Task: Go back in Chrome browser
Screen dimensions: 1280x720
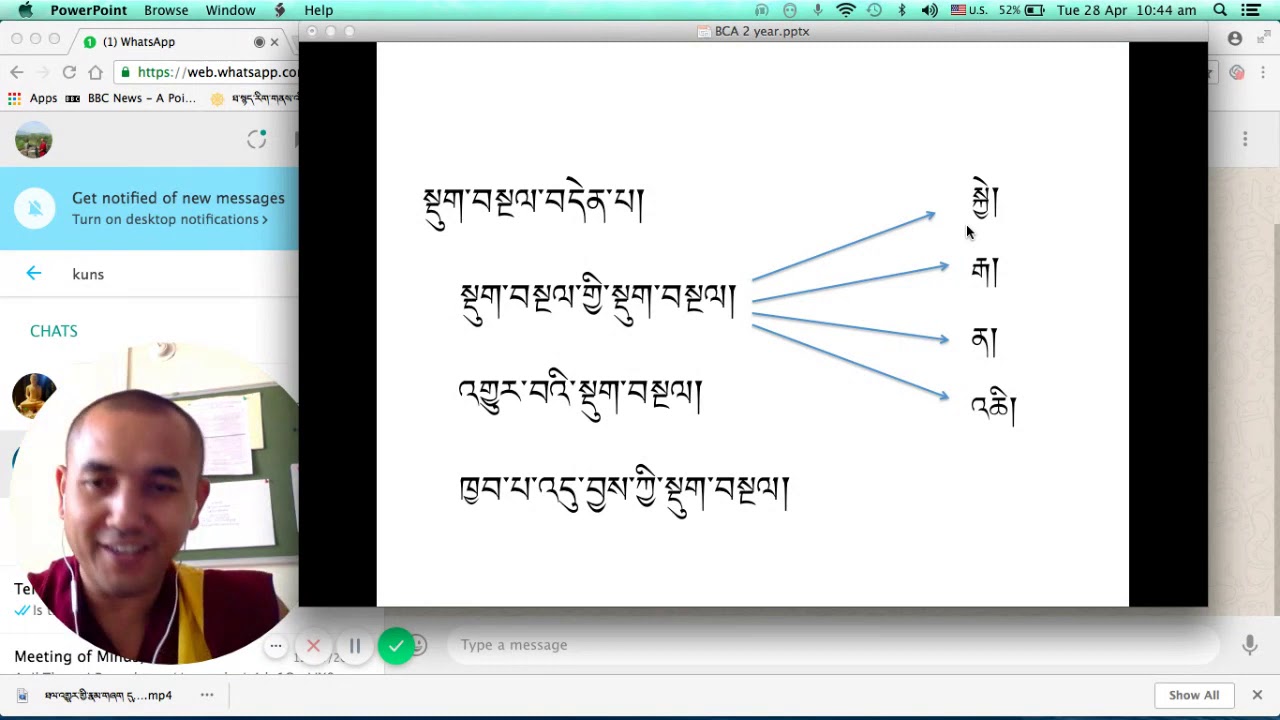Action: [x=16, y=72]
